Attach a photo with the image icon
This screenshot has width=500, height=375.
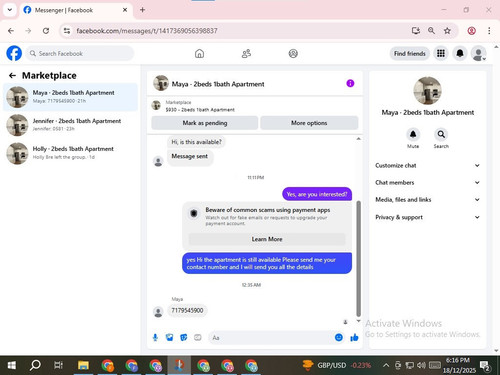coord(169,338)
